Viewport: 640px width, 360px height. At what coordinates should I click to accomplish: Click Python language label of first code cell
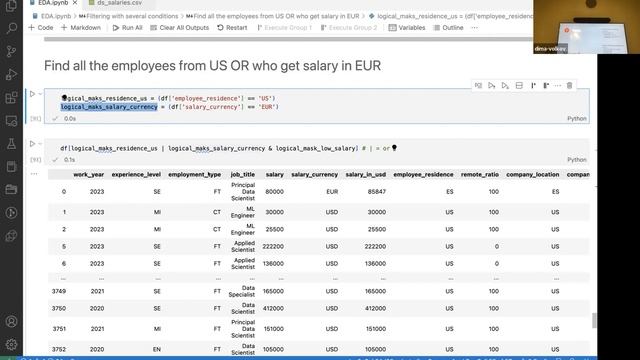coord(577,118)
